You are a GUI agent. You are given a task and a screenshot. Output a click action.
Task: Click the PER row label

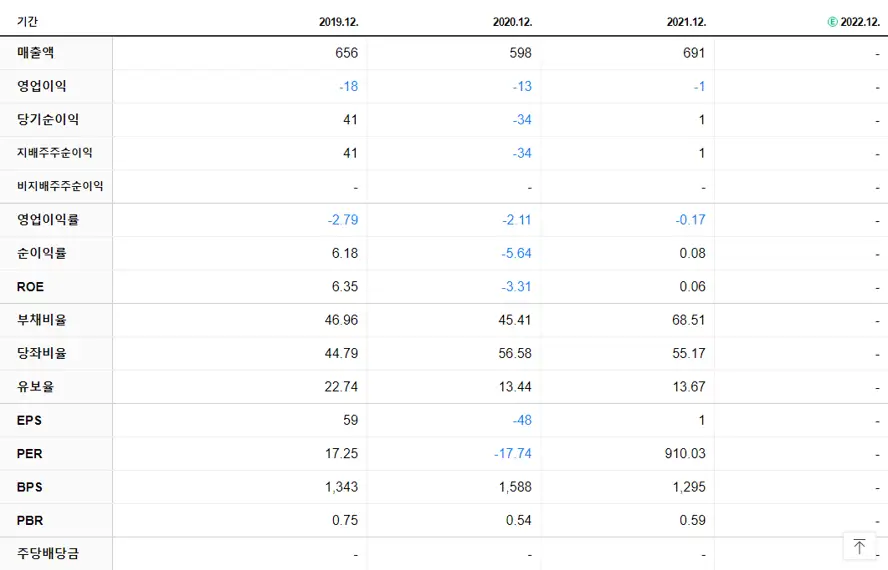[x=29, y=454]
